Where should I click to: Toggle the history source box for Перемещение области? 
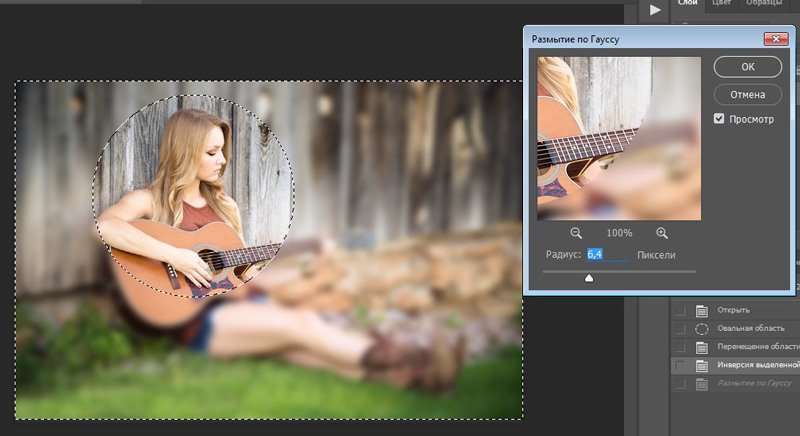680,347
